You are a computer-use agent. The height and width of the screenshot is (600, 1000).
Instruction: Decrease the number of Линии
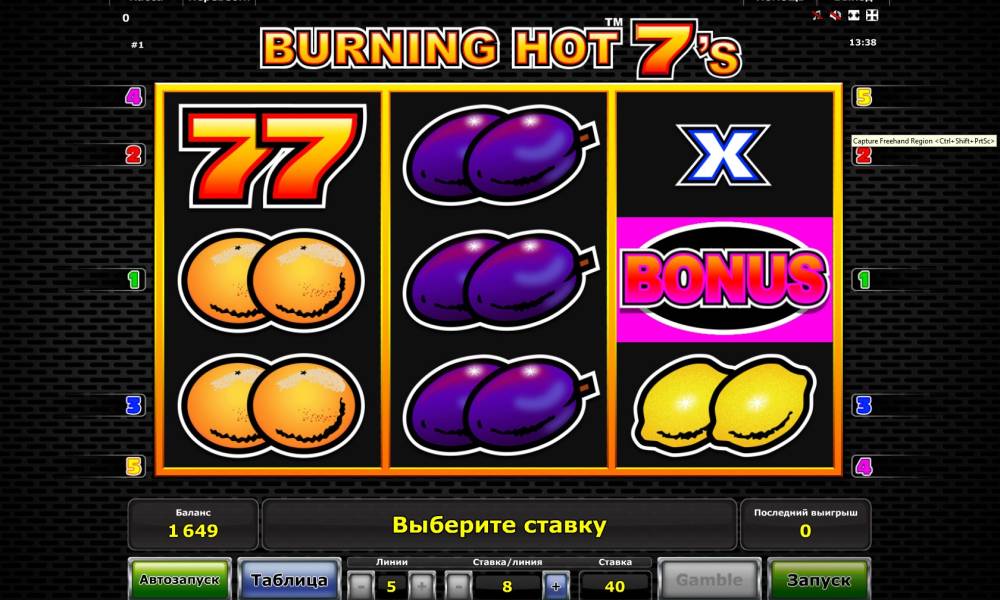coord(362,585)
